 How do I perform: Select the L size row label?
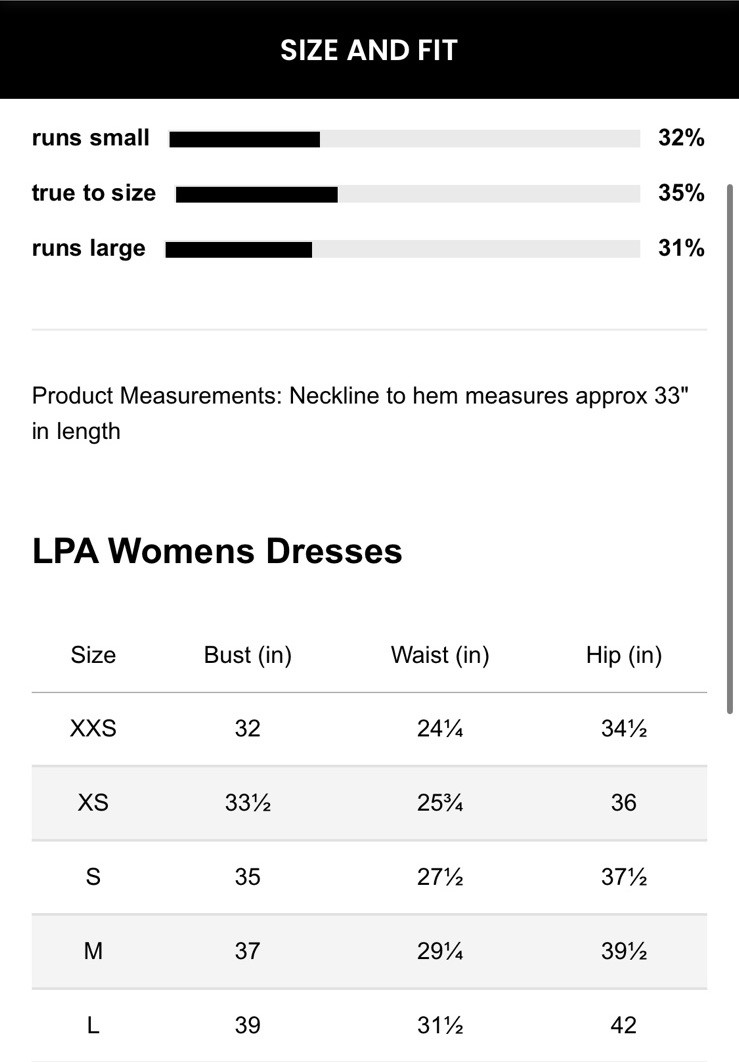point(93,1025)
